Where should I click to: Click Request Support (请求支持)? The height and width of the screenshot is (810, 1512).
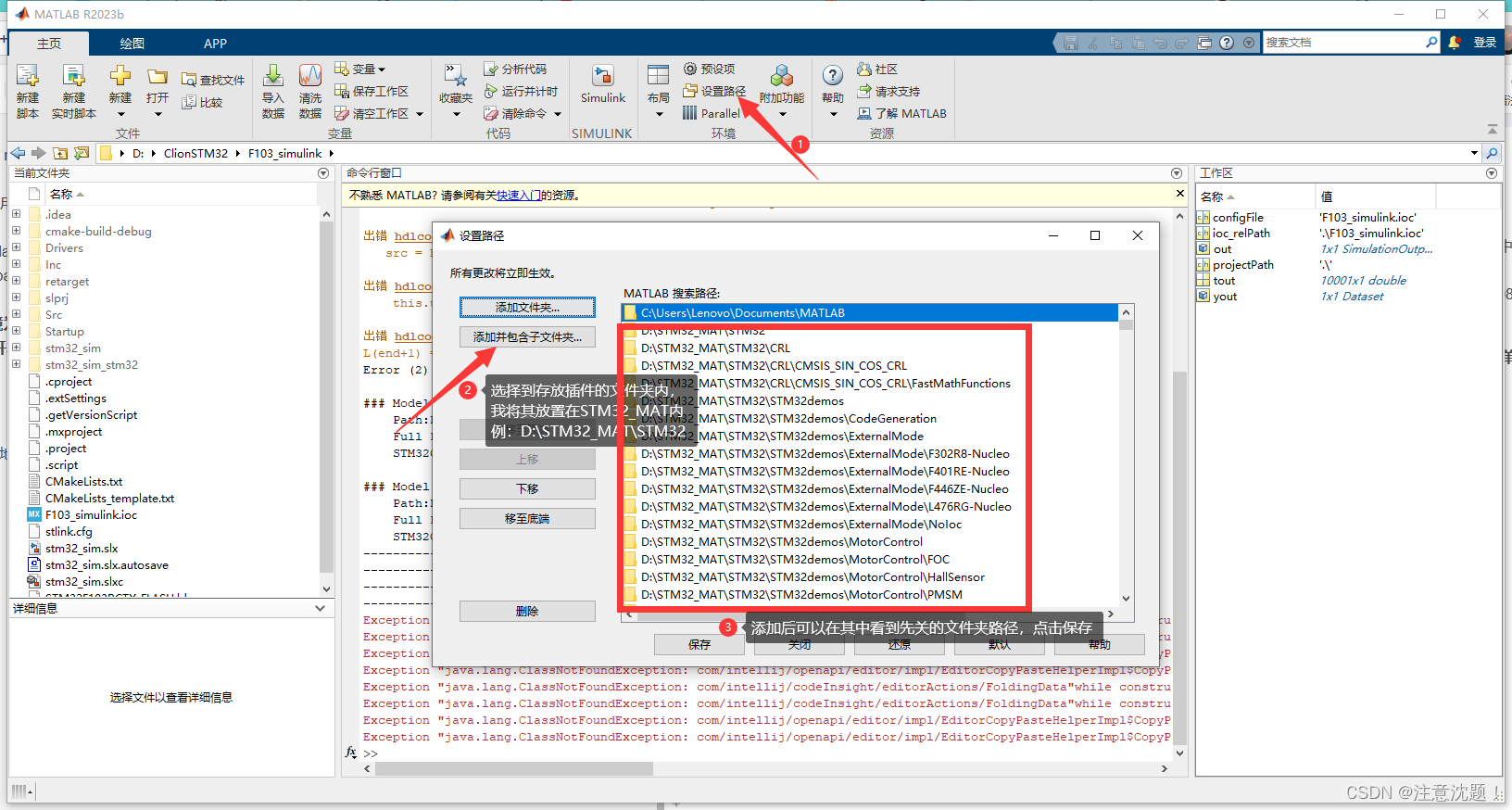pyautogui.click(x=888, y=91)
